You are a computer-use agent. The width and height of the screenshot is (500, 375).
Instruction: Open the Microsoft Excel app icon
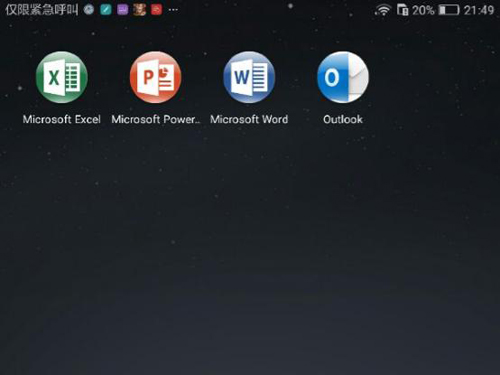pyautogui.click(x=62, y=77)
